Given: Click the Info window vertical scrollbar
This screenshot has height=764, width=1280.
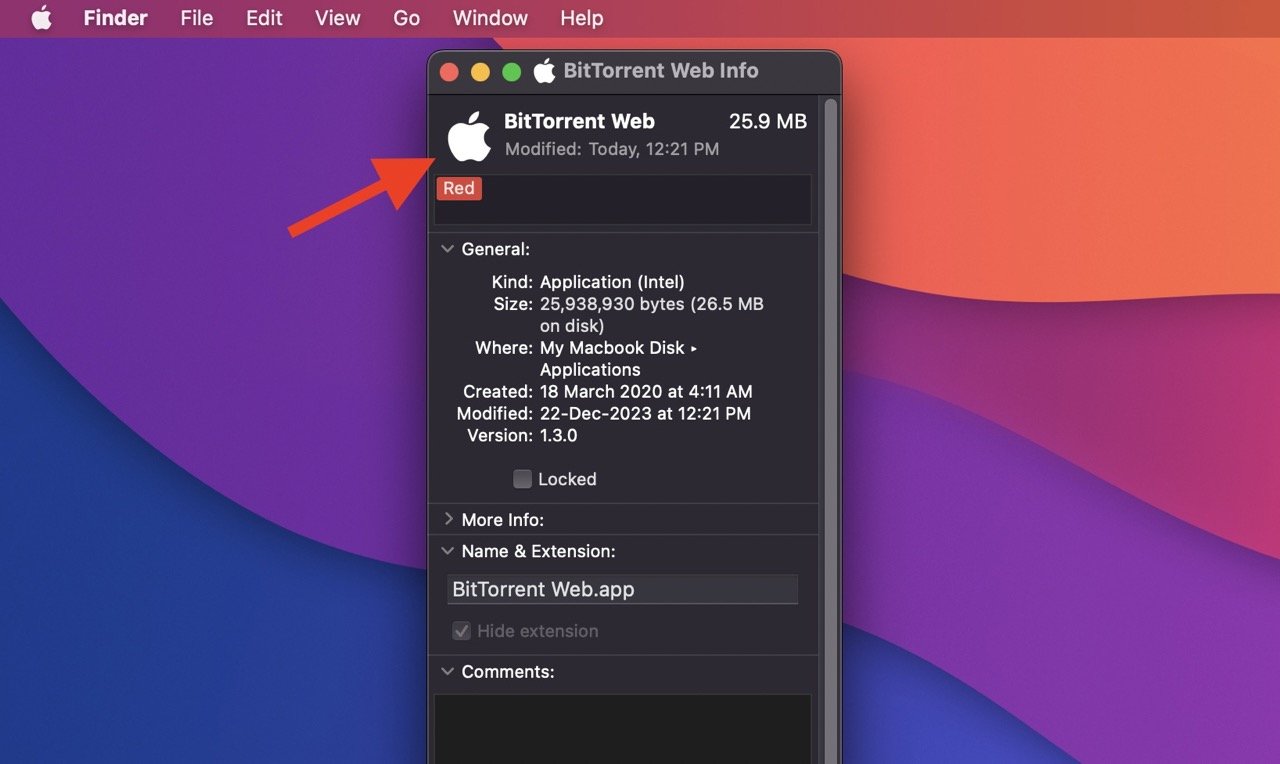Looking at the screenshot, I should (x=830, y=430).
